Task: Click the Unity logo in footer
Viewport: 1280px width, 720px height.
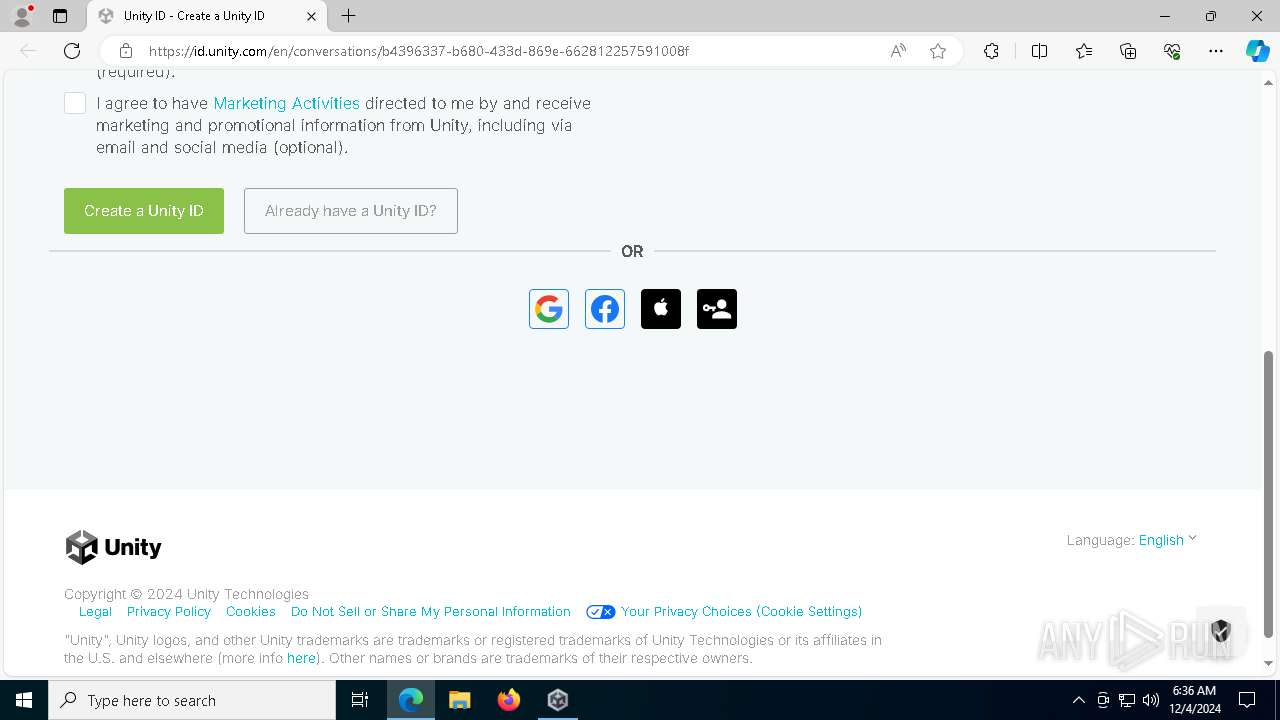Action: [113, 547]
